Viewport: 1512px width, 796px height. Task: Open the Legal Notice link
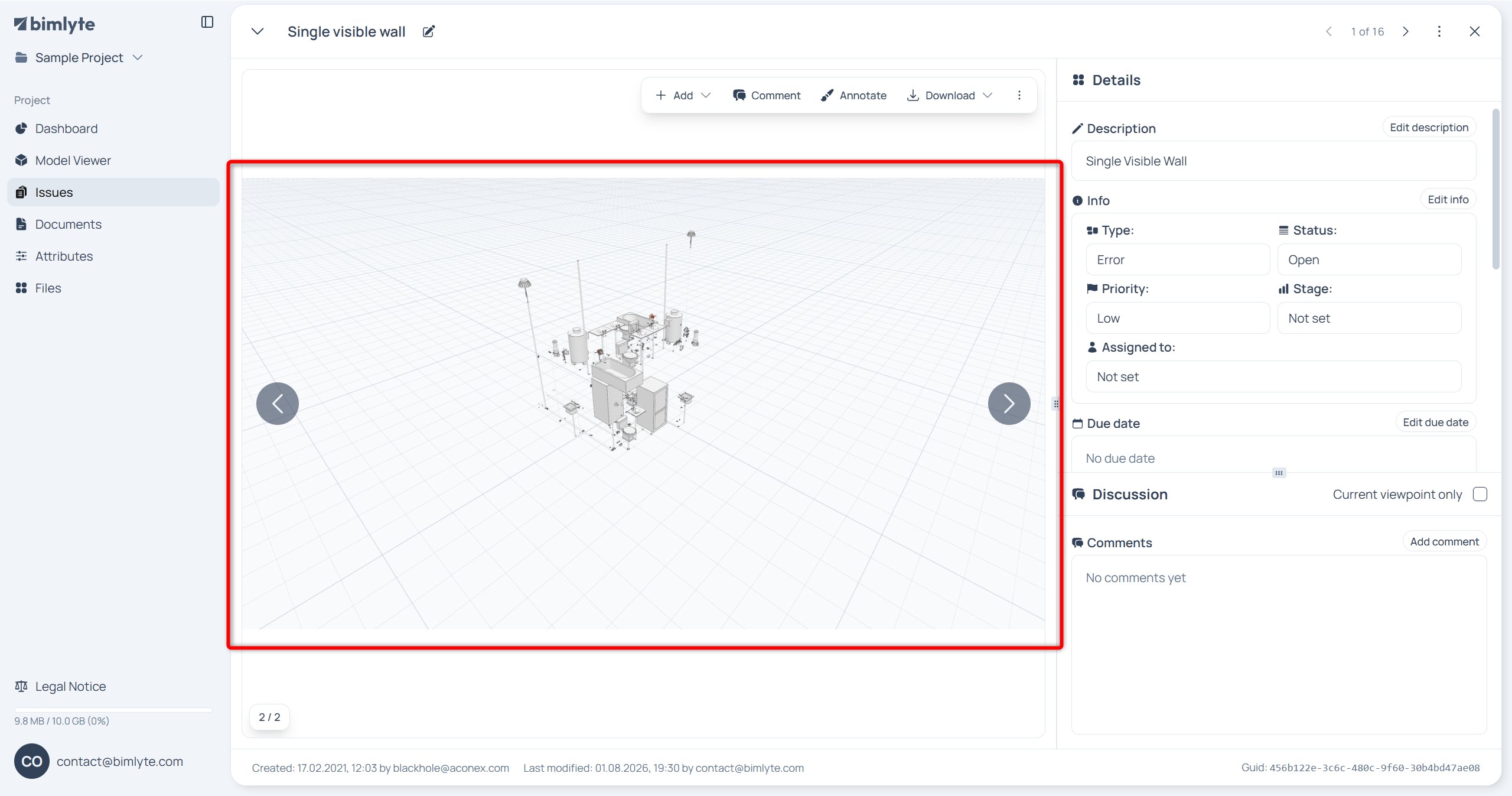(x=60, y=687)
